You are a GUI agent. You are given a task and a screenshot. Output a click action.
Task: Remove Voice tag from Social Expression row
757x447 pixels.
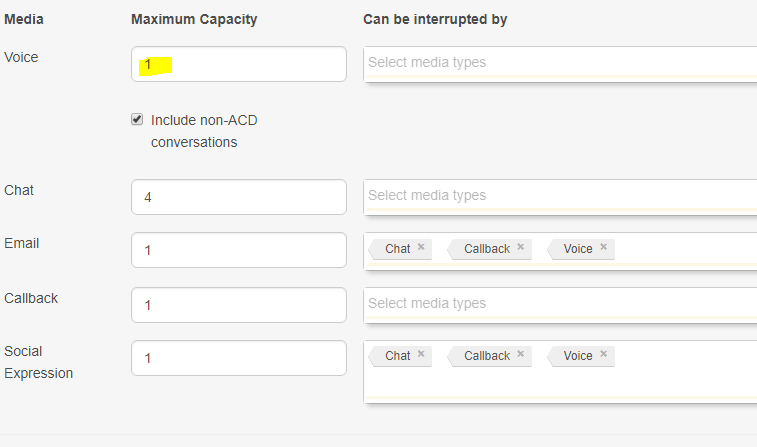[603, 355]
